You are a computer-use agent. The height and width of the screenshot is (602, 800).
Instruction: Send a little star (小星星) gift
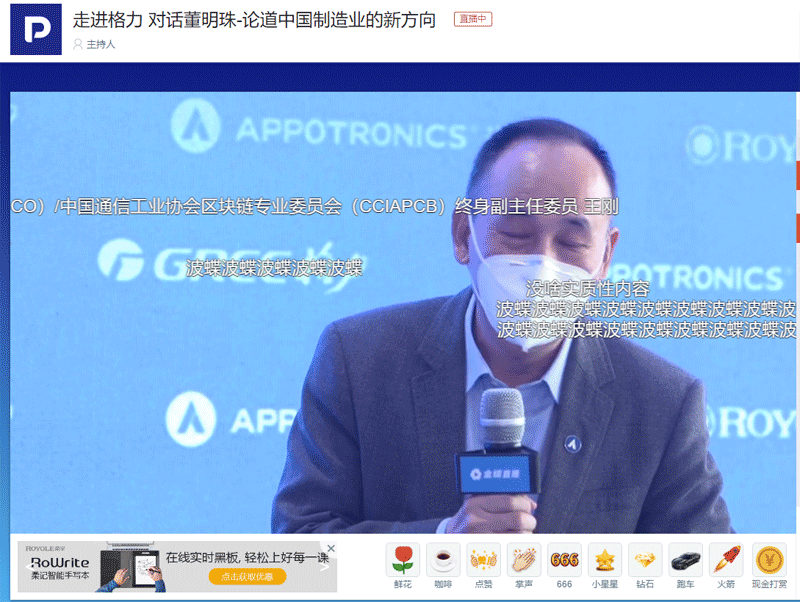[x=605, y=560]
